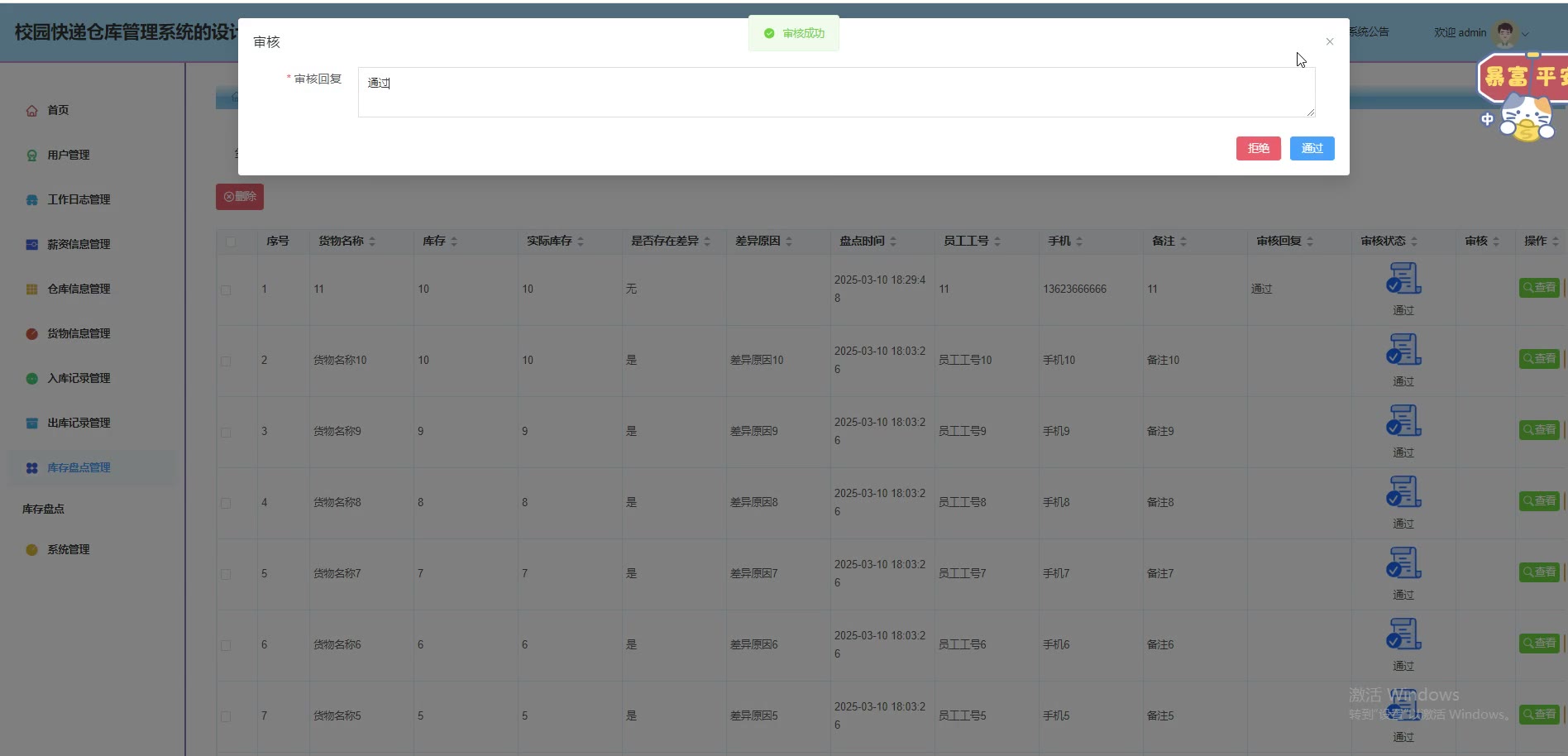Sort by 货物名称 column arrows
1568x756 pixels.
coord(372,242)
